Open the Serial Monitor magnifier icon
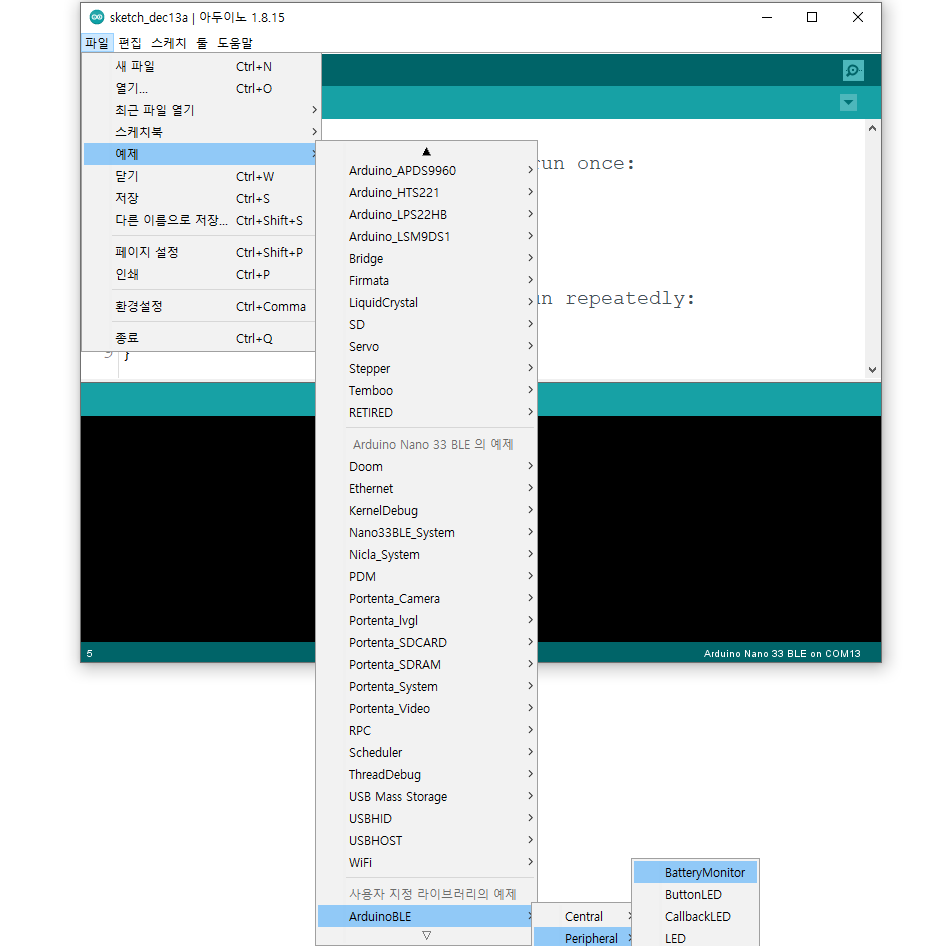Image resolution: width=940 pixels, height=946 pixels. (853, 71)
